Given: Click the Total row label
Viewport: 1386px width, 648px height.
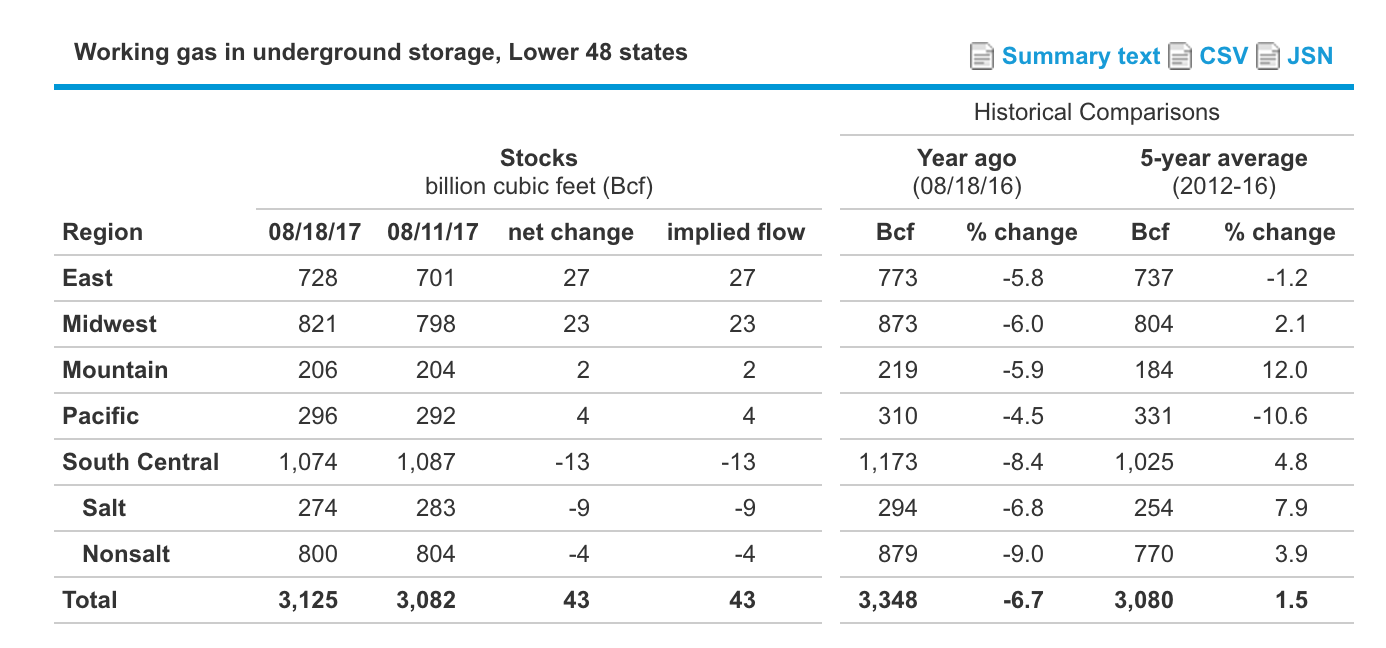Looking at the screenshot, I should (90, 600).
